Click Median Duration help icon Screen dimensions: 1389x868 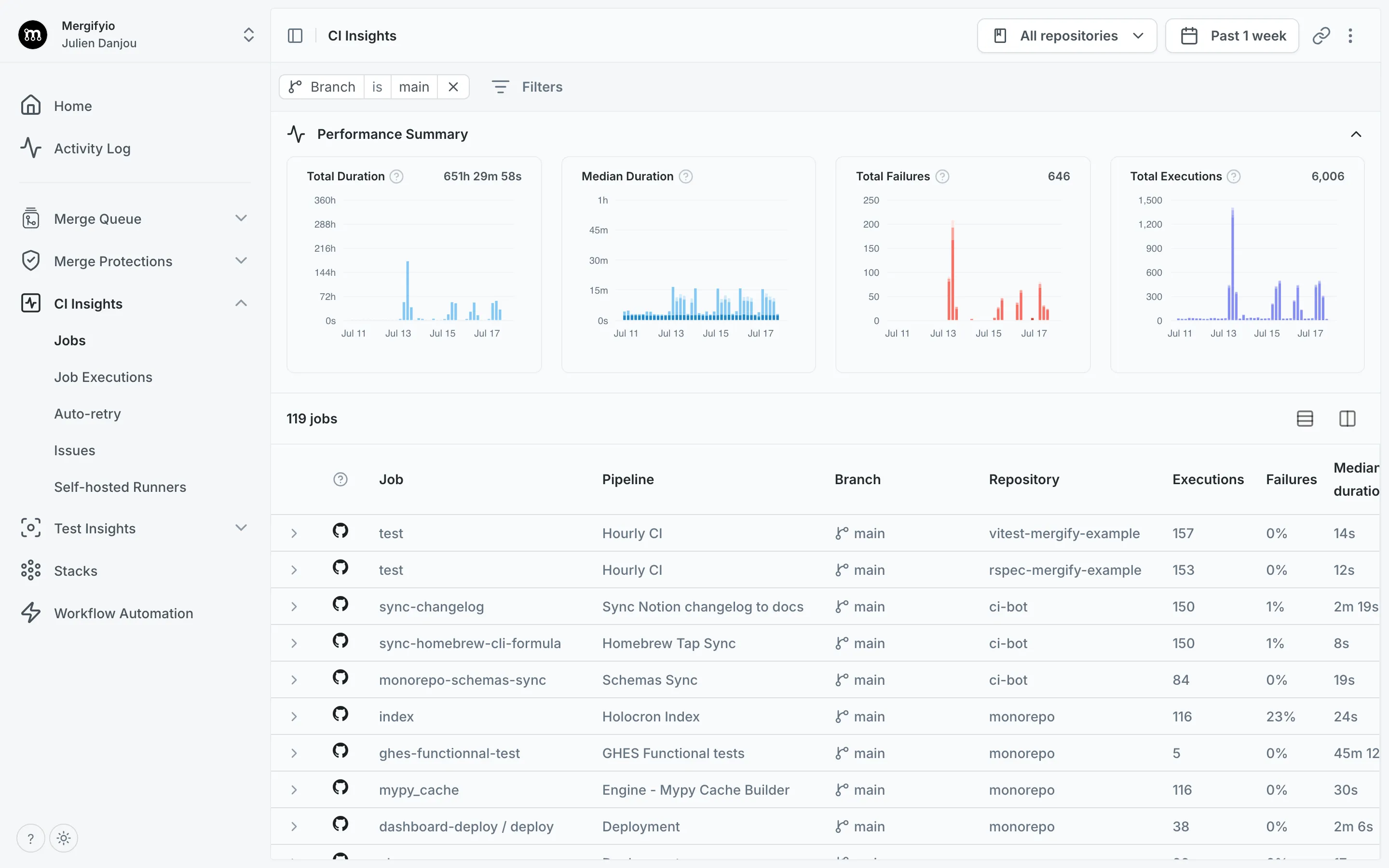(686, 176)
